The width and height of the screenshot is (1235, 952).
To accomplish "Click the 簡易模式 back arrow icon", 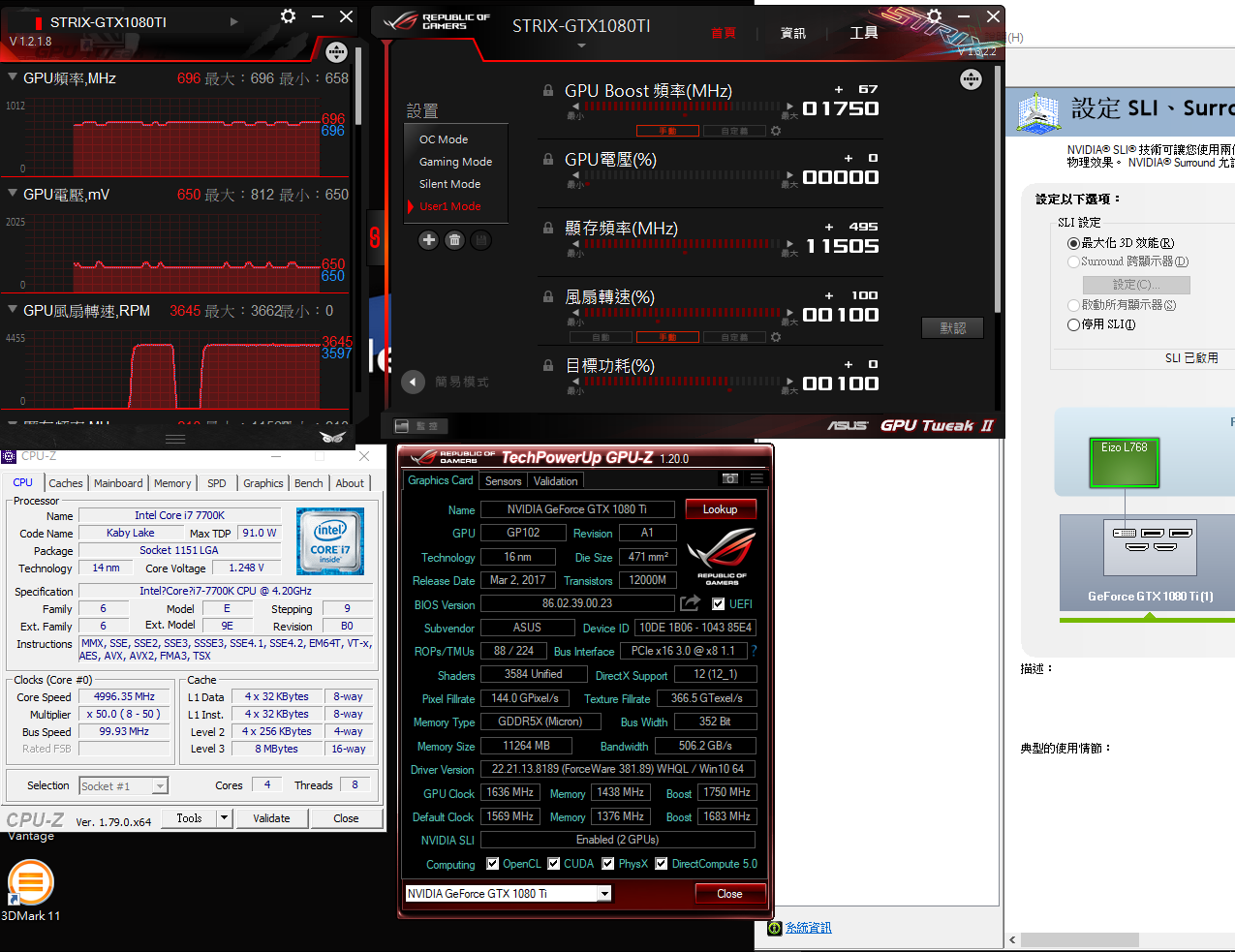I will point(414,382).
